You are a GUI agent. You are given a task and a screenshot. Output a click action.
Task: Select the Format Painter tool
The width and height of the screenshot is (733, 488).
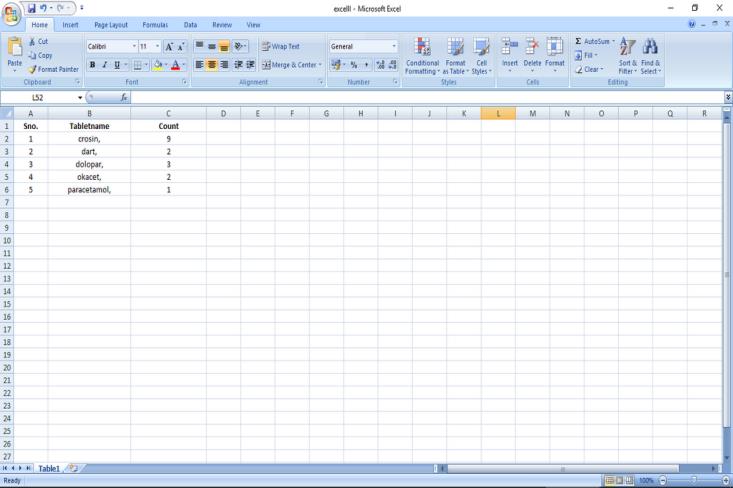point(55,69)
